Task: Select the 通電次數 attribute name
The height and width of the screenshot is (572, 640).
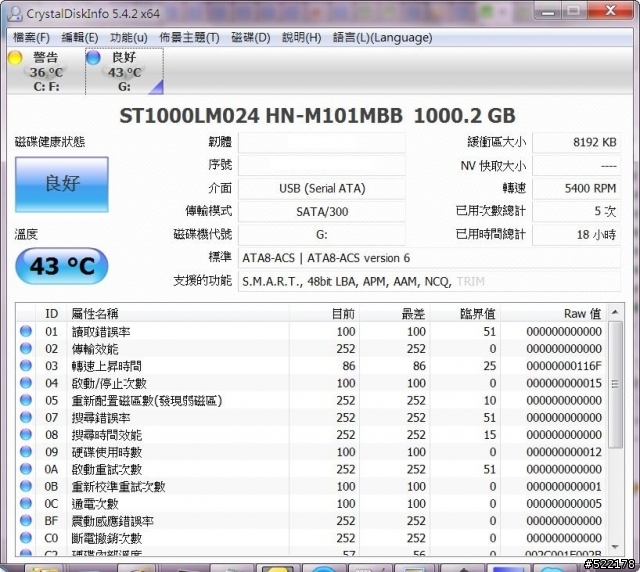Action: pyautogui.click(x=95, y=504)
